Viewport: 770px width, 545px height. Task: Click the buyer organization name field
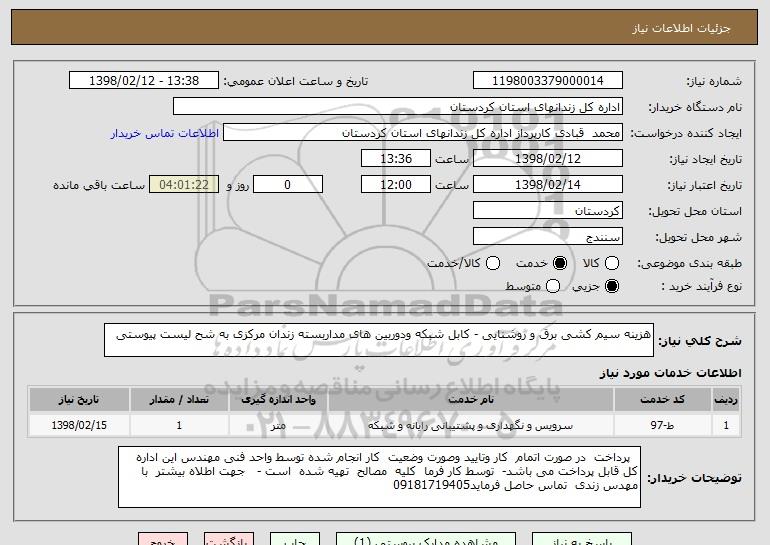[398, 107]
